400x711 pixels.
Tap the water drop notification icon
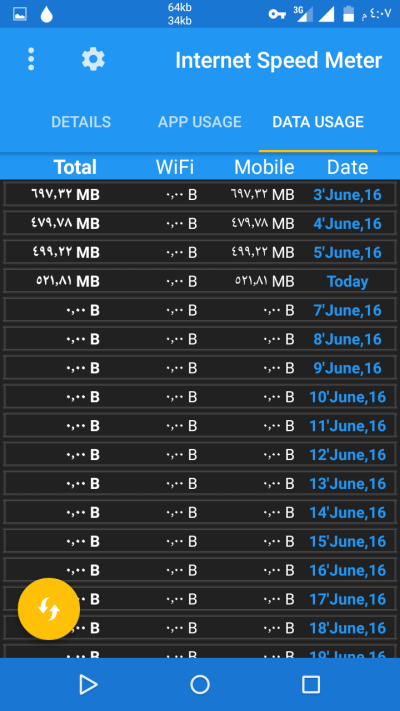[x=46, y=14]
